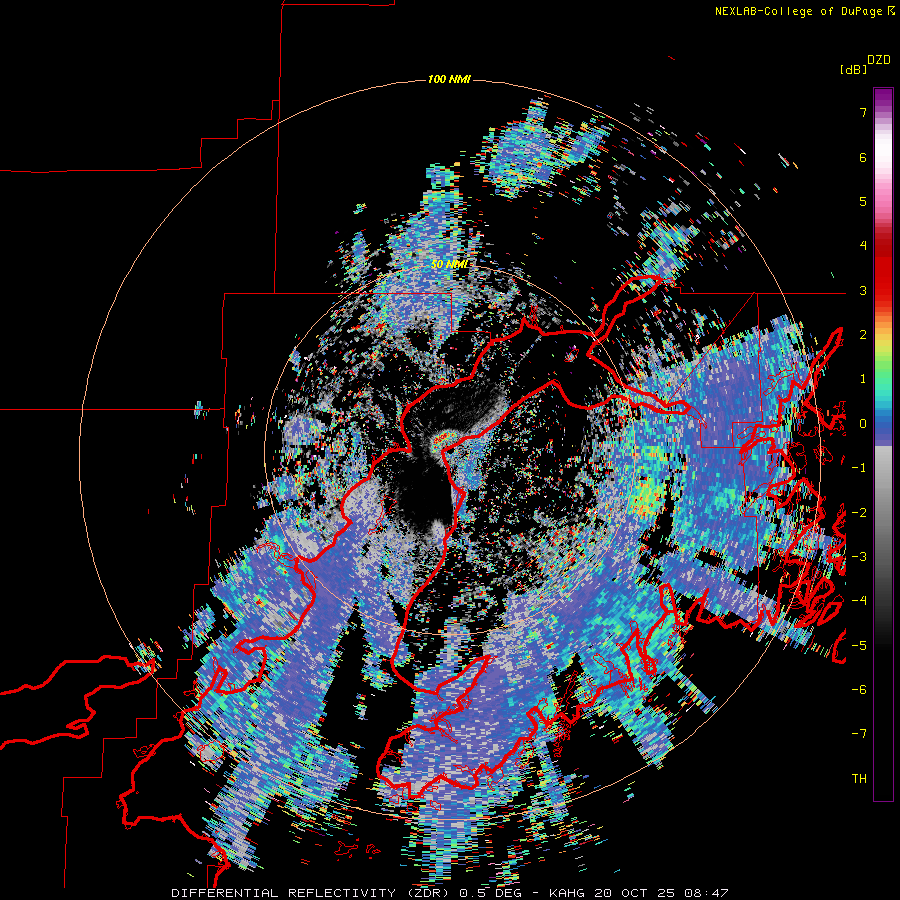Click the 4 value on the dB scale
Viewport: 900px width, 900px height.
(863, 246)
